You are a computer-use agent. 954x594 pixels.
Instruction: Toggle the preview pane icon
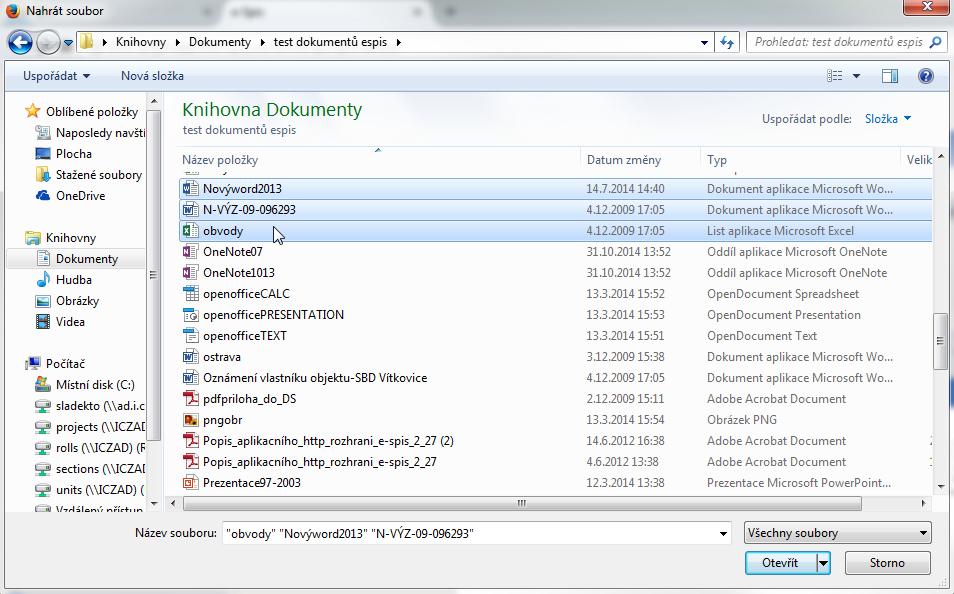[x=890, y=75]
